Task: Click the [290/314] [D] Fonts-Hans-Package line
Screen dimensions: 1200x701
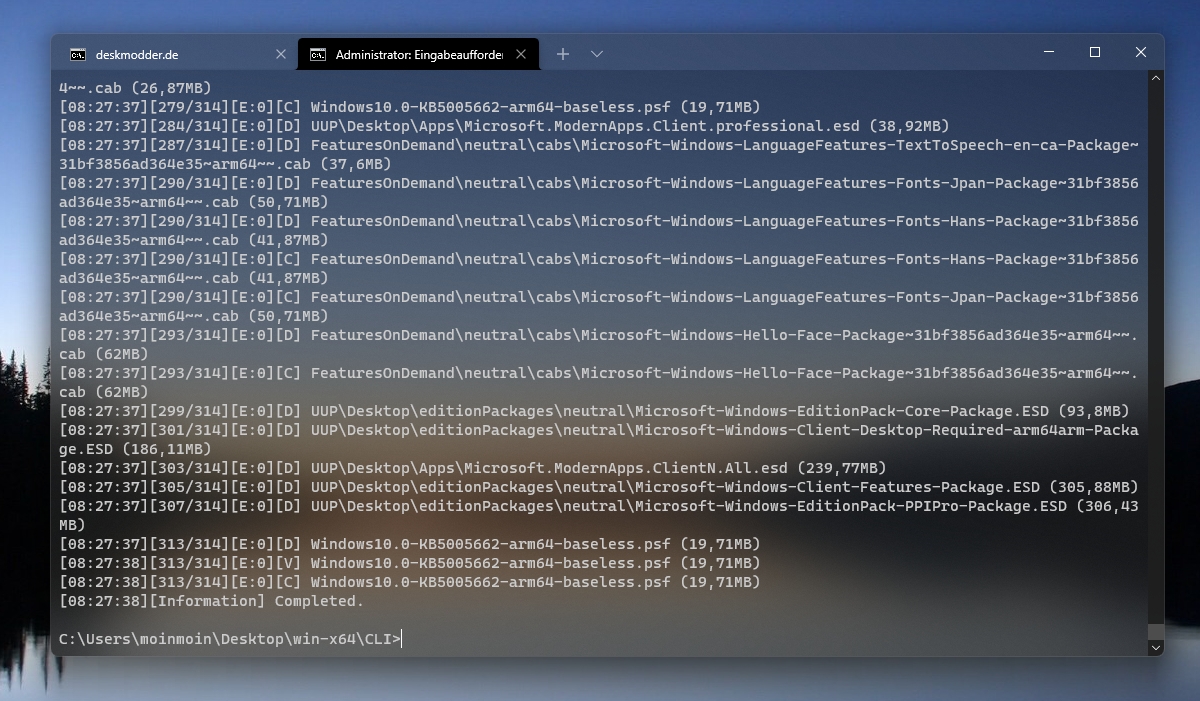Action: coord(599,230)
